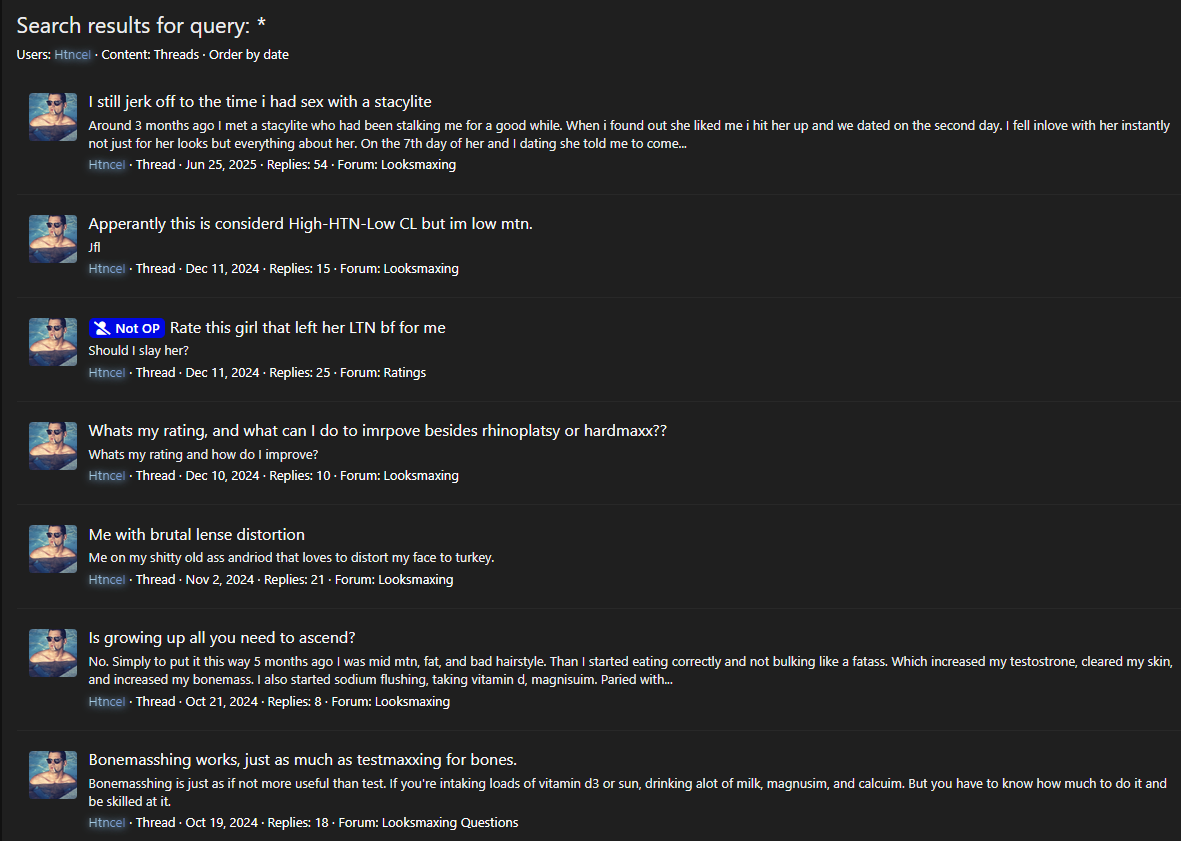Click avatar beside "Me with brutal lense distortion"
Viewport: 1181px width, 841px height.
click(x=53, y=549)
